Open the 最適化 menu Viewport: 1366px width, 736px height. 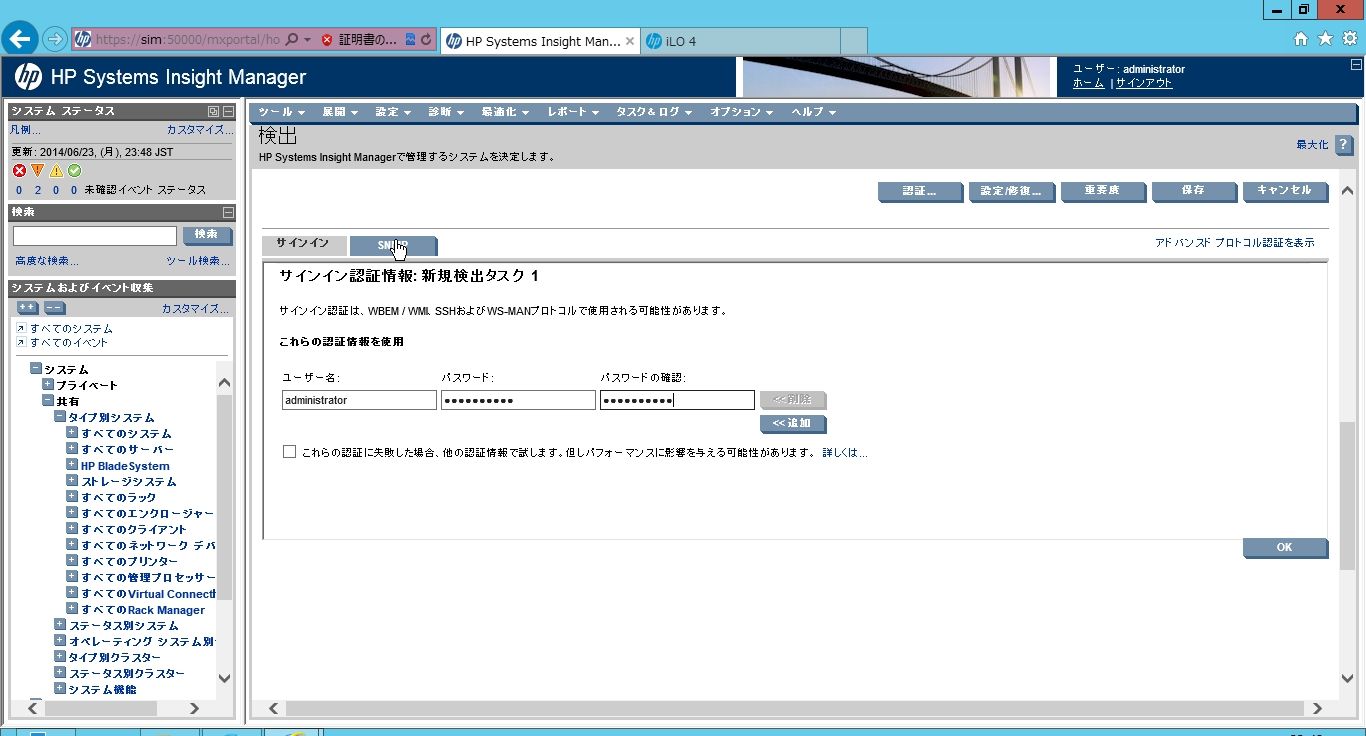click(x=505, y=112)
